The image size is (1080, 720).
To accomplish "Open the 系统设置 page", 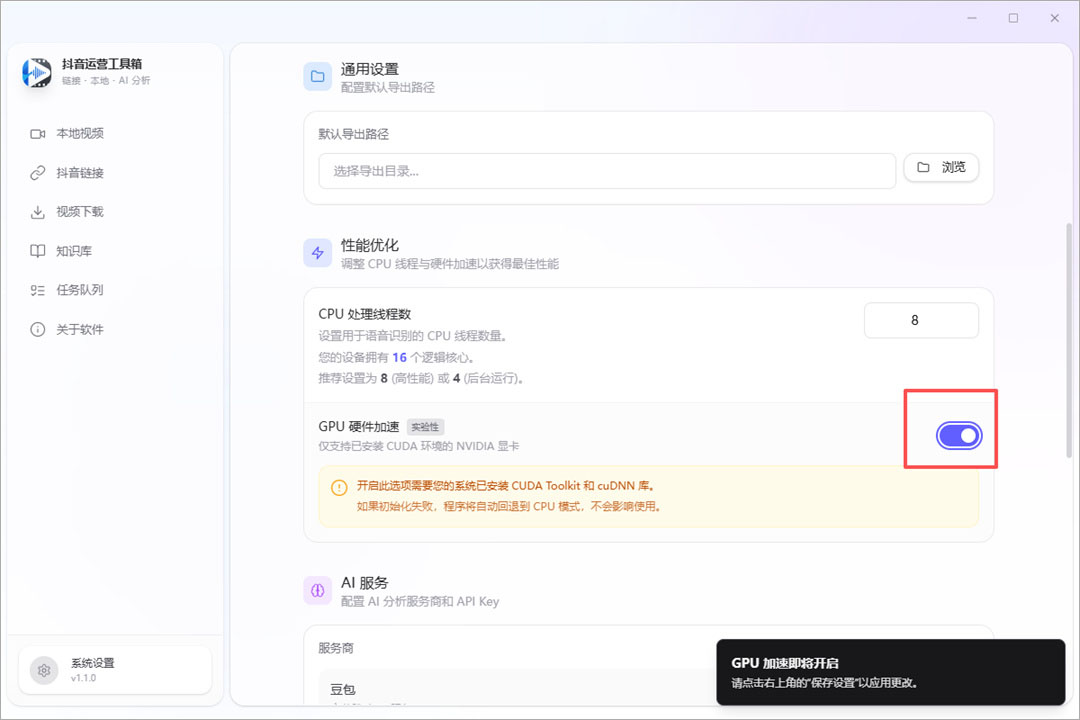I will (113, 669).
